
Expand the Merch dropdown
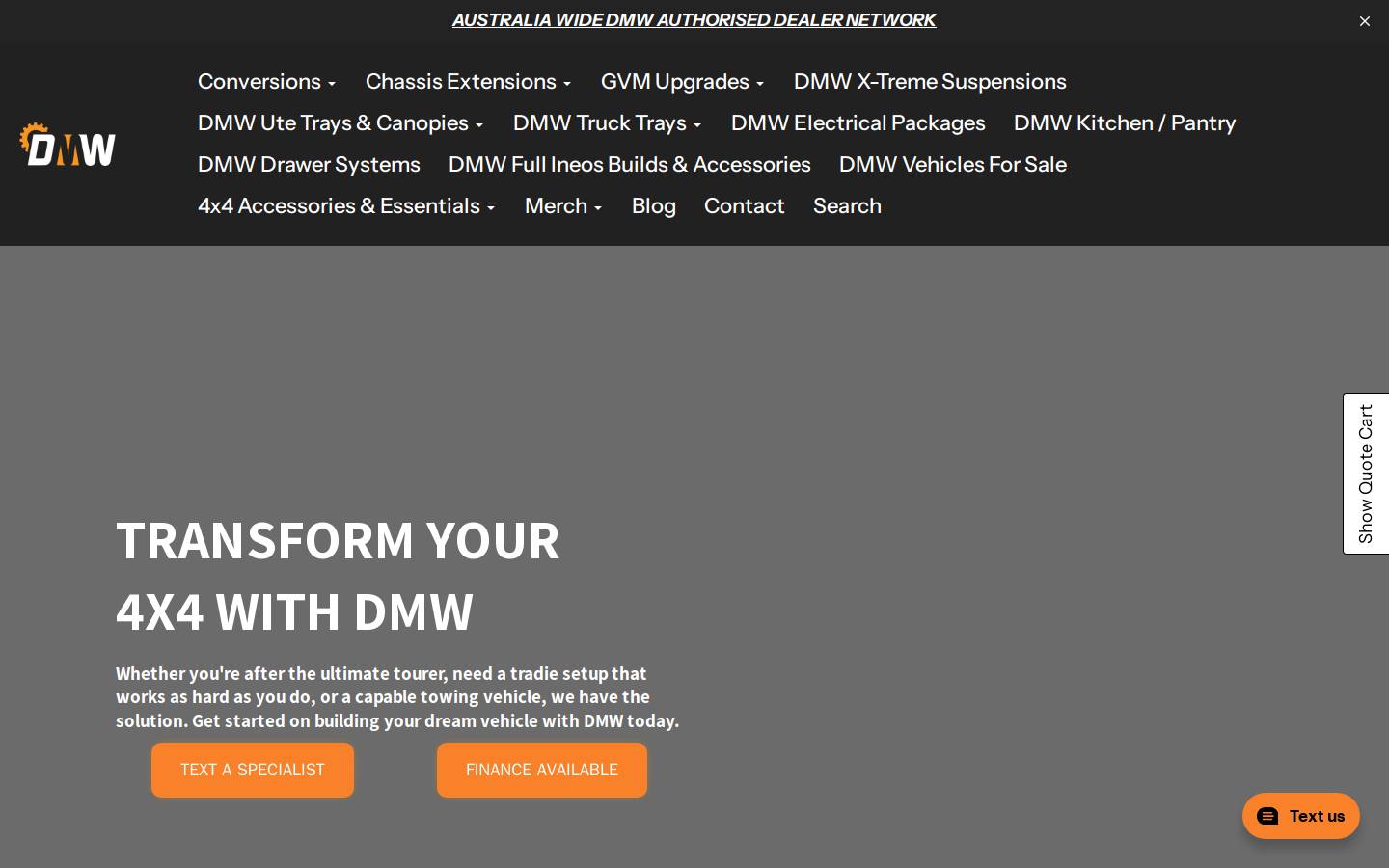click(562, 206)
